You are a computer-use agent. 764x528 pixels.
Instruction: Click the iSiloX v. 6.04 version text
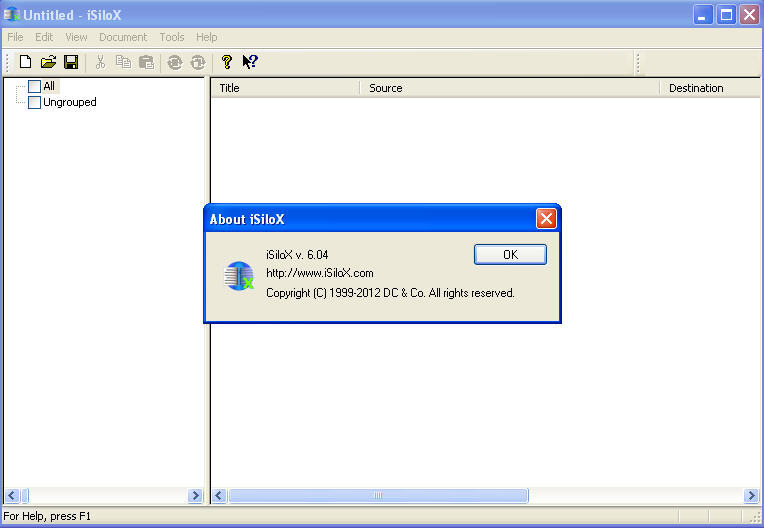297,255
